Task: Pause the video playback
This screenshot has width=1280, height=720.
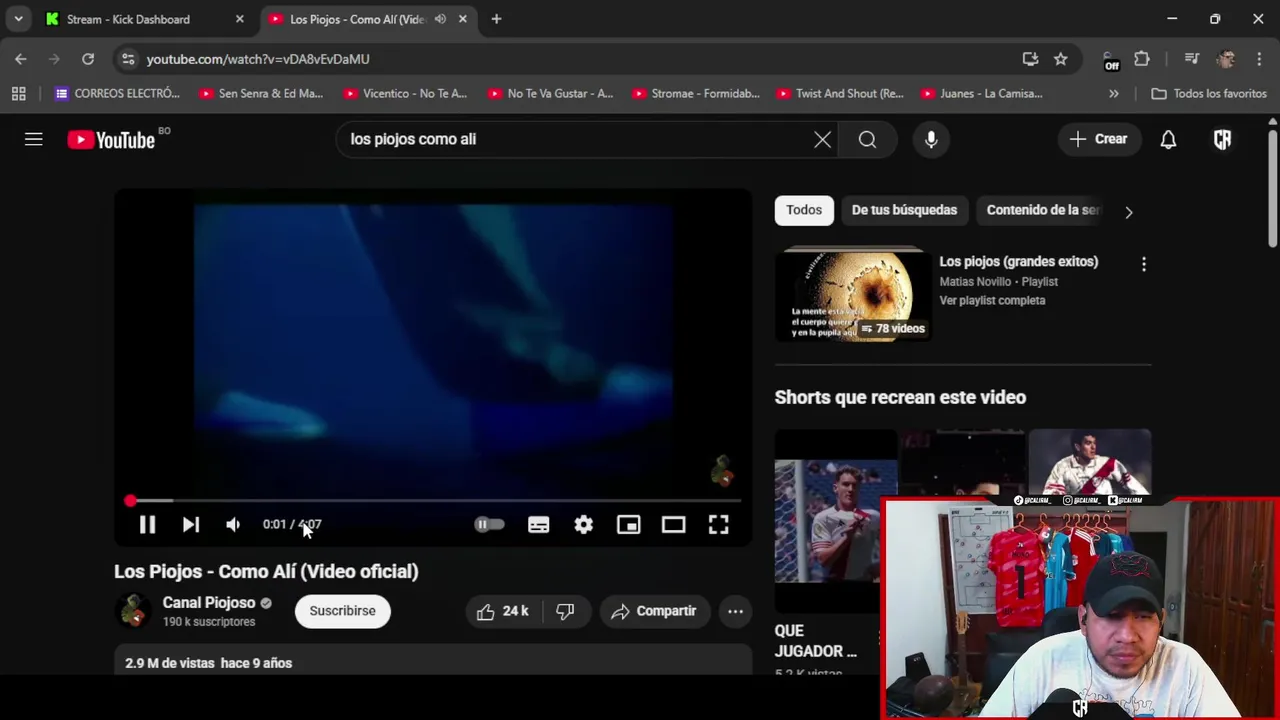Action: (146, 524)
